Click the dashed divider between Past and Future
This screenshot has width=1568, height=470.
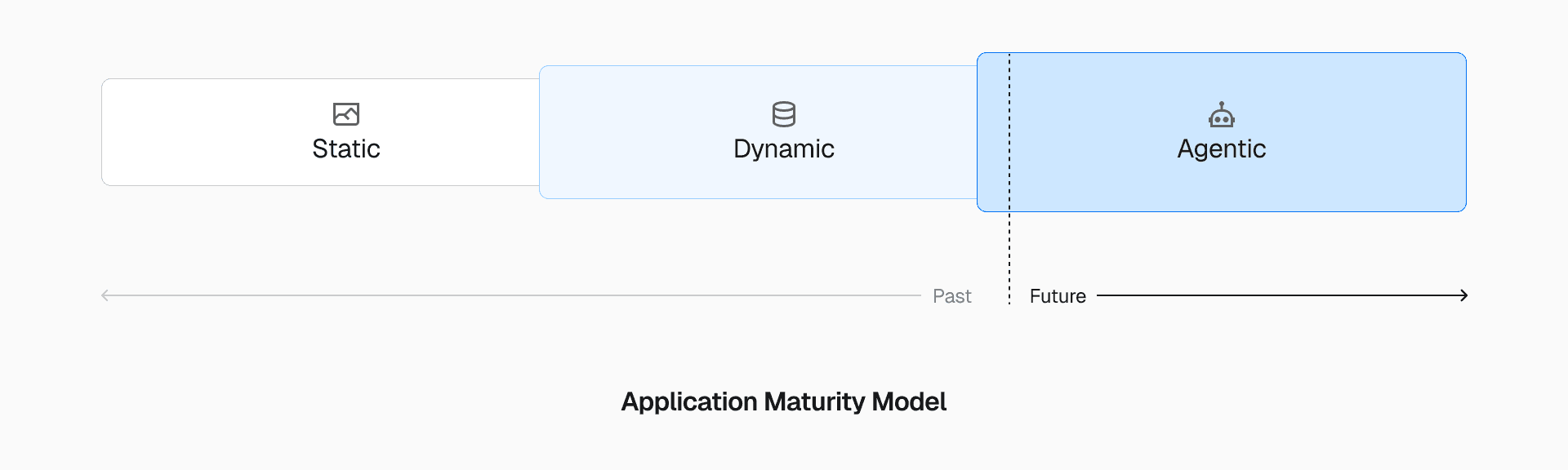tap(1009, 253)
